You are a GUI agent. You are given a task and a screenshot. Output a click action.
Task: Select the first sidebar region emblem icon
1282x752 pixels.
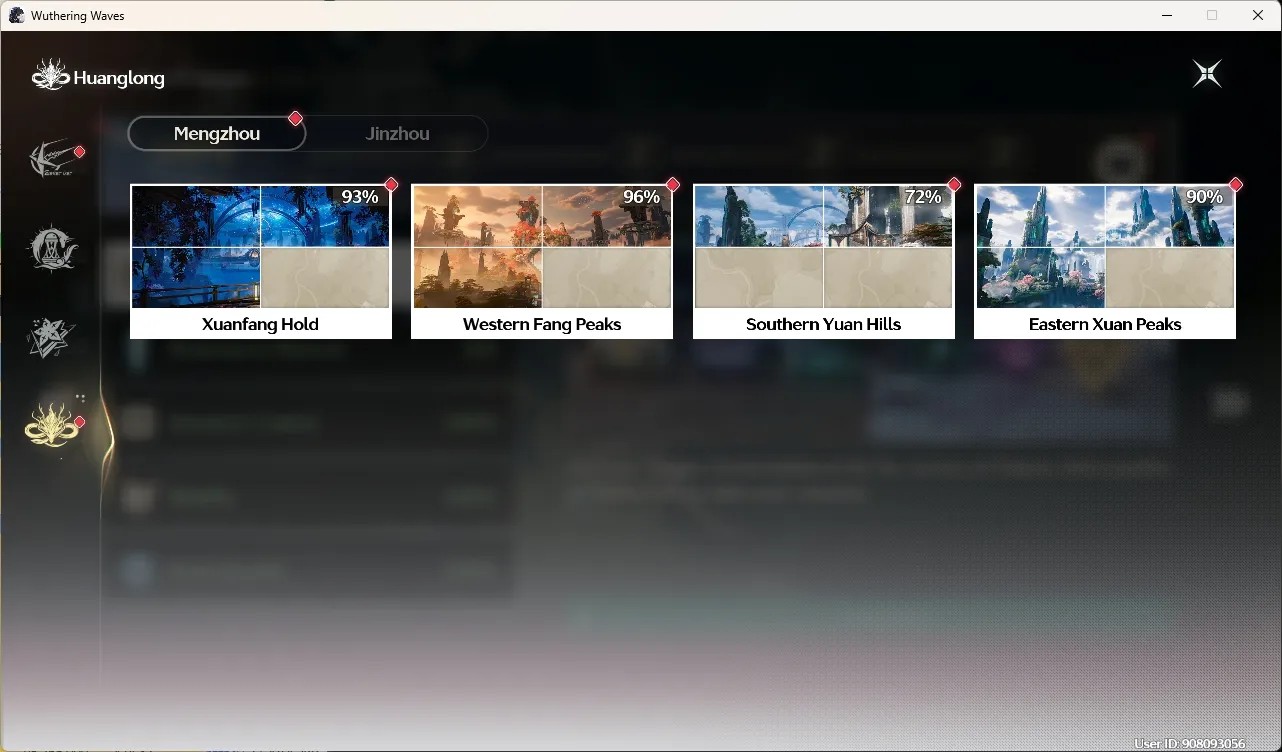tap(54, 158)
